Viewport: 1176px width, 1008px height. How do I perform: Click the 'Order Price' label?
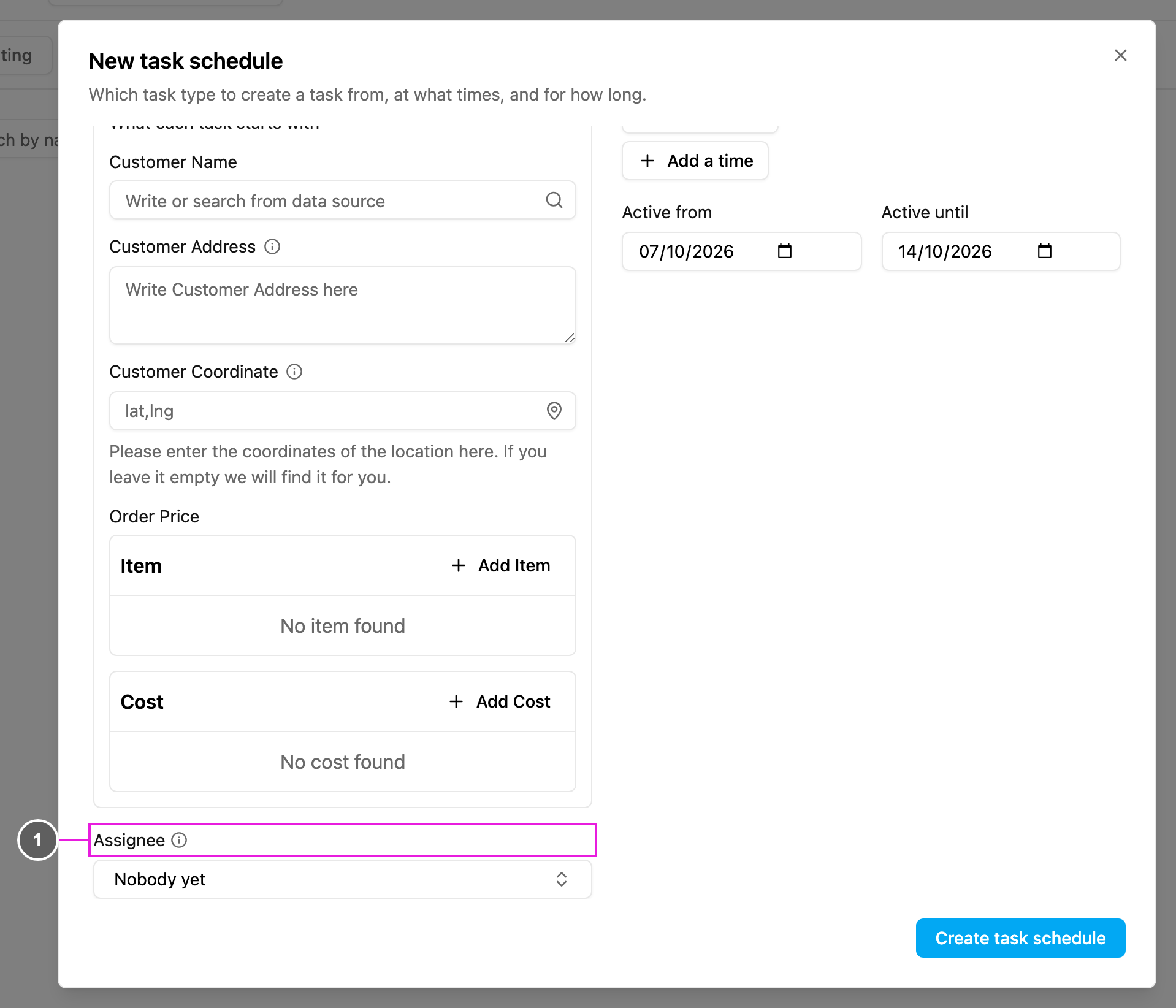[x=154, y=516]
